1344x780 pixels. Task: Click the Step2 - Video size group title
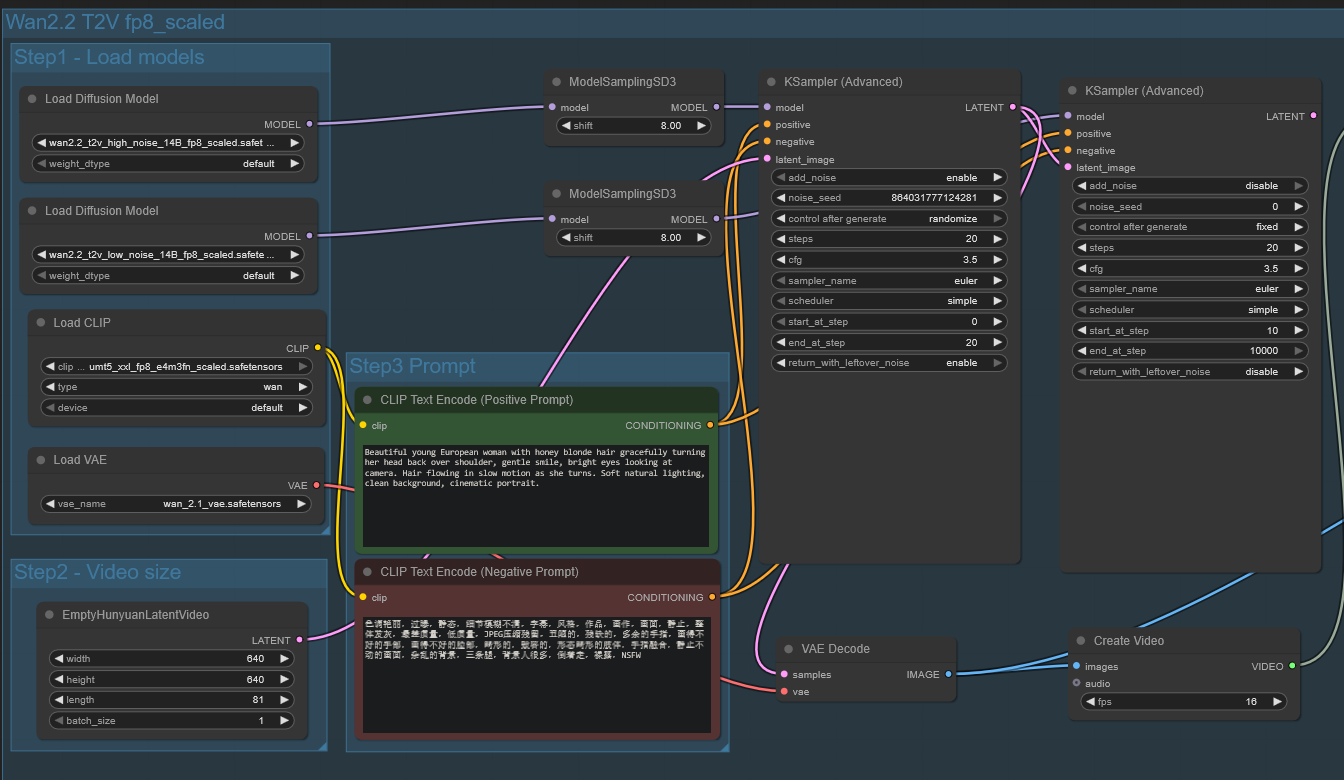coord(98,572)
